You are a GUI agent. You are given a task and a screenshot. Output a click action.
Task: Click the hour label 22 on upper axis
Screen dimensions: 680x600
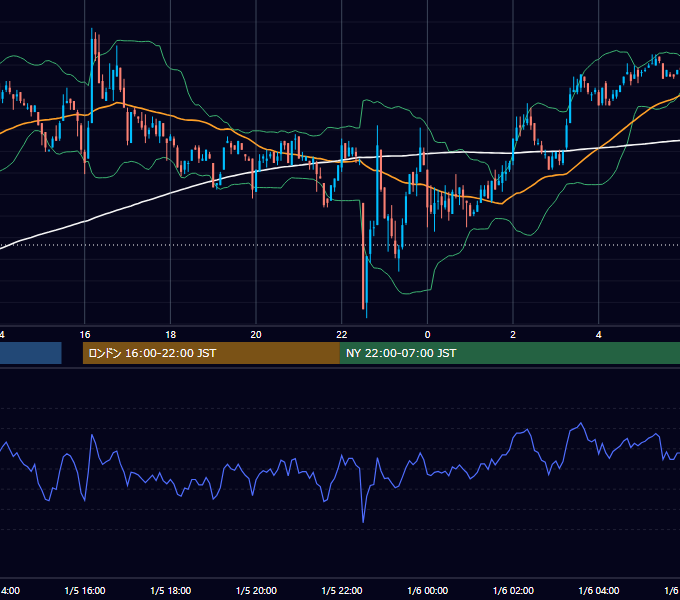[x=342, y=335]
